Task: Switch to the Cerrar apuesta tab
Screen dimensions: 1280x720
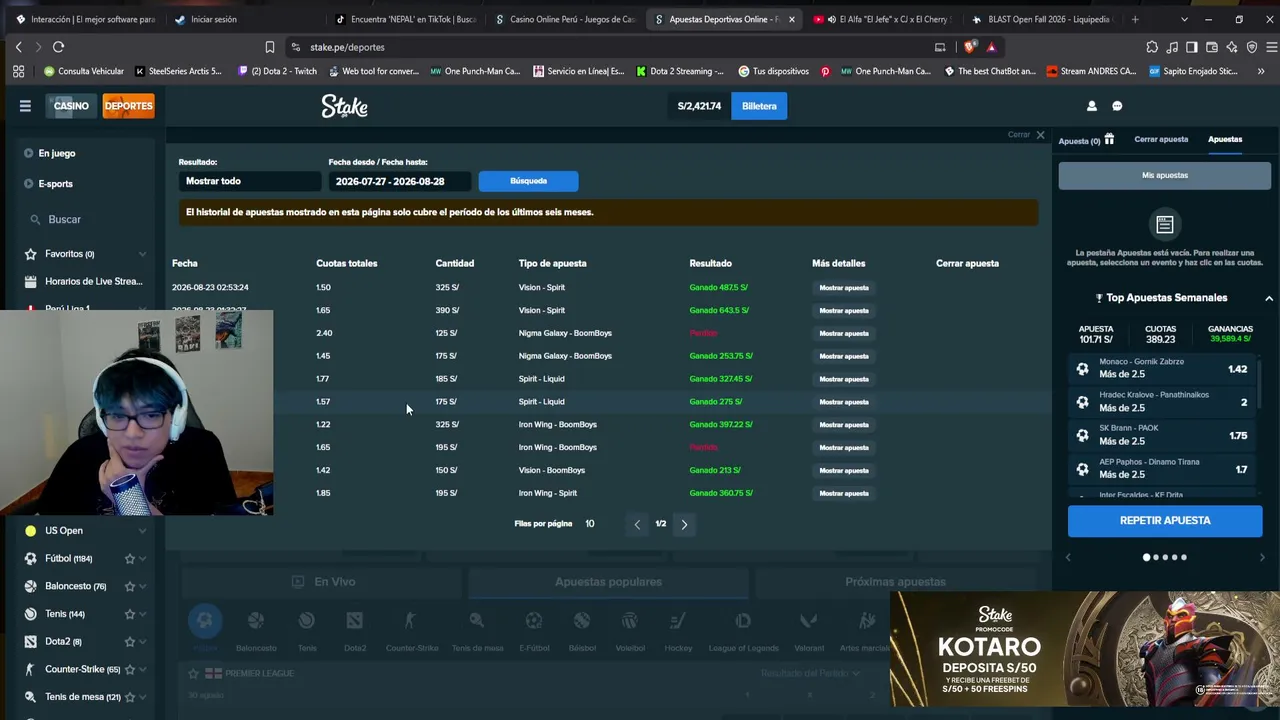Action: [1161, 140]
